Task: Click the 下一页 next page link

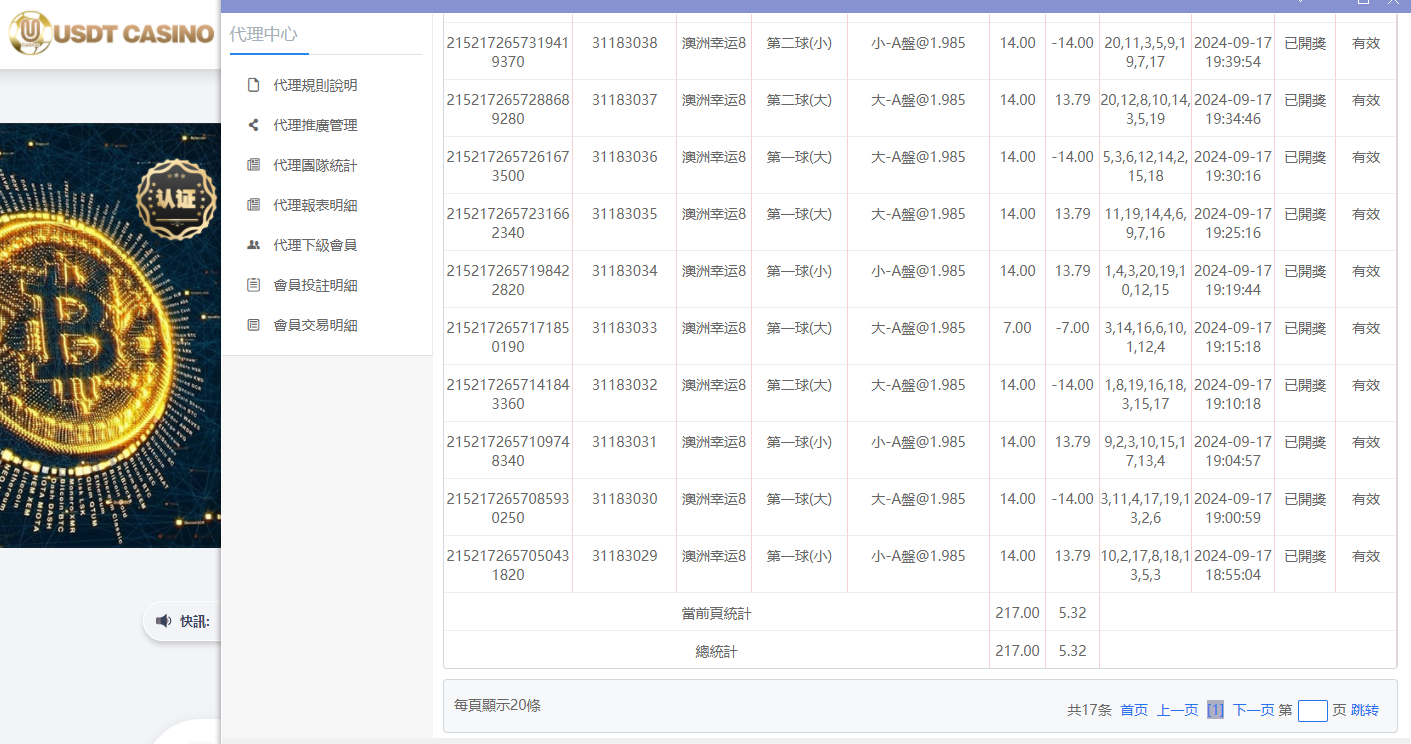Action: coord(1253,710)
